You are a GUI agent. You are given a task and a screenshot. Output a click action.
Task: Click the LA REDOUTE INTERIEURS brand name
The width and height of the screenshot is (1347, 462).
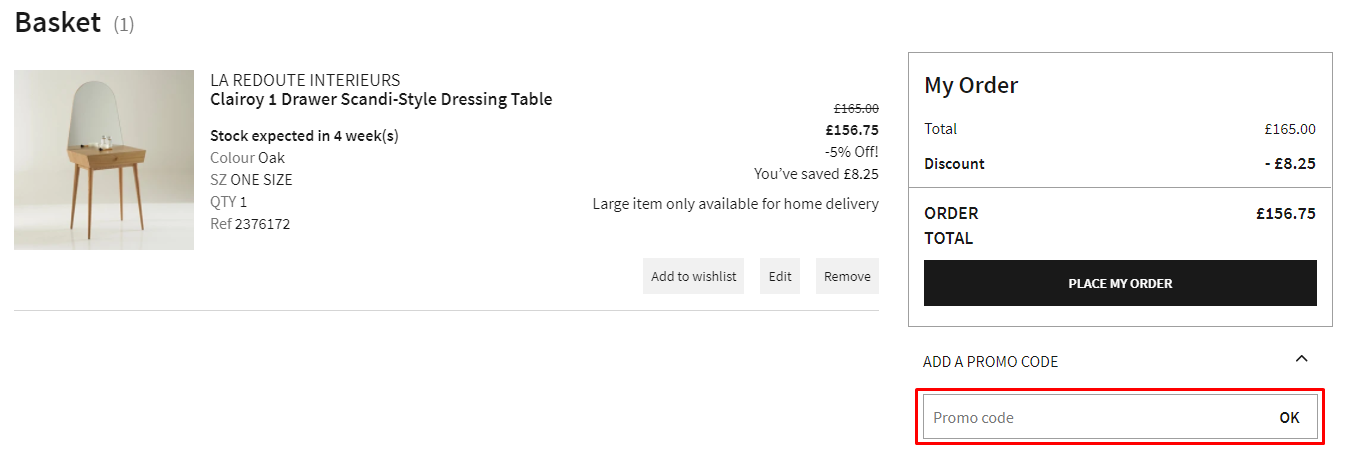tap(305, 80)
